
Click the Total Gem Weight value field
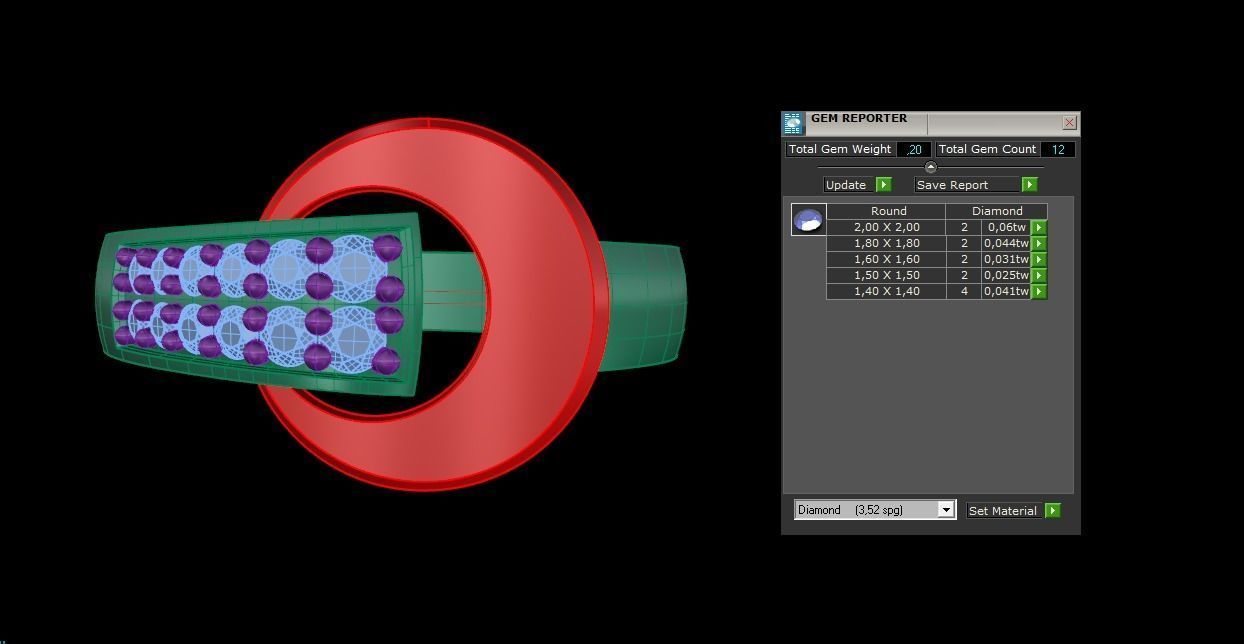[913, 150]
